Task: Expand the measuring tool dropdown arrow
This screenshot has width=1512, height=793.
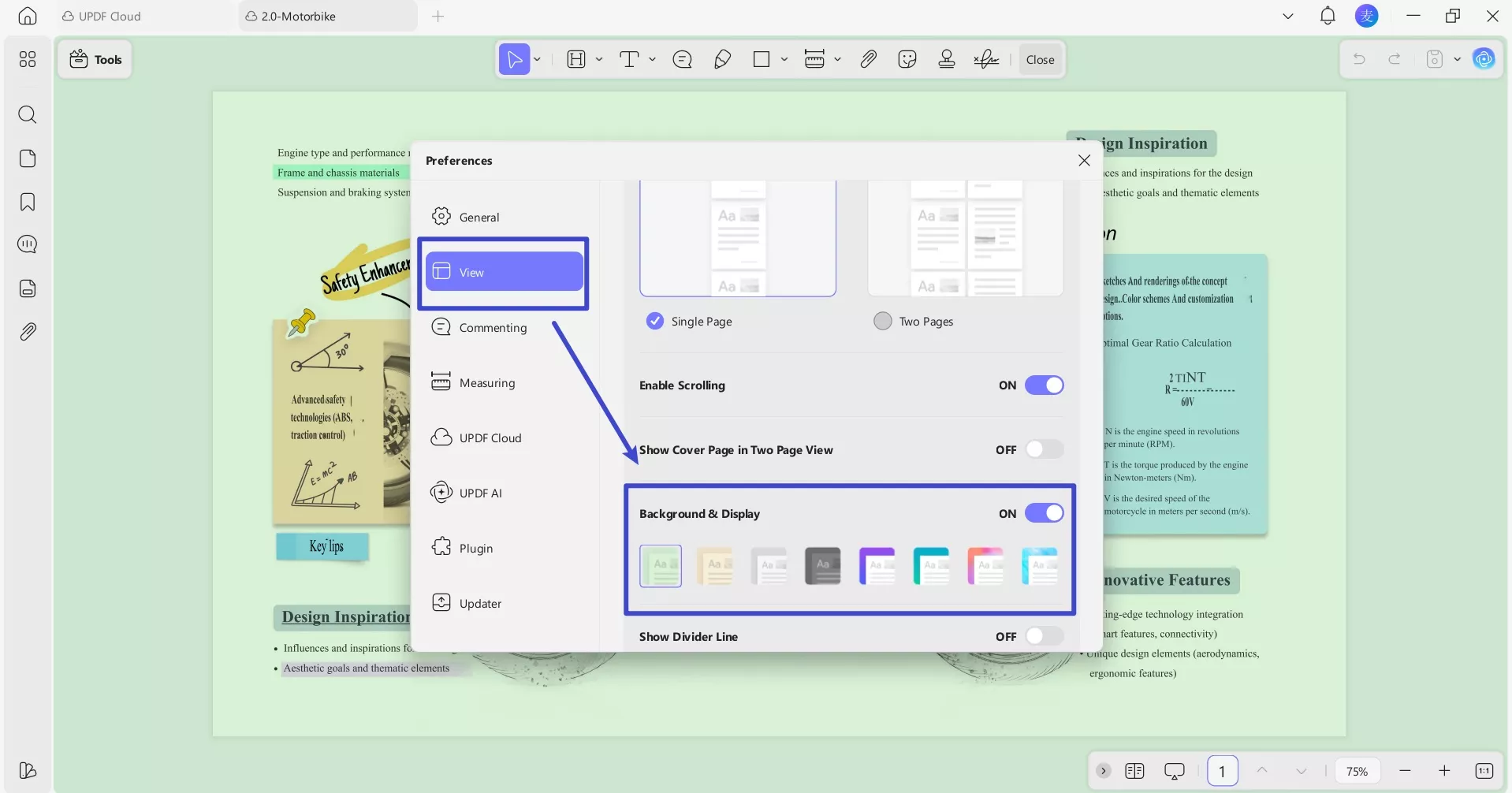Action: coord(837,59)
